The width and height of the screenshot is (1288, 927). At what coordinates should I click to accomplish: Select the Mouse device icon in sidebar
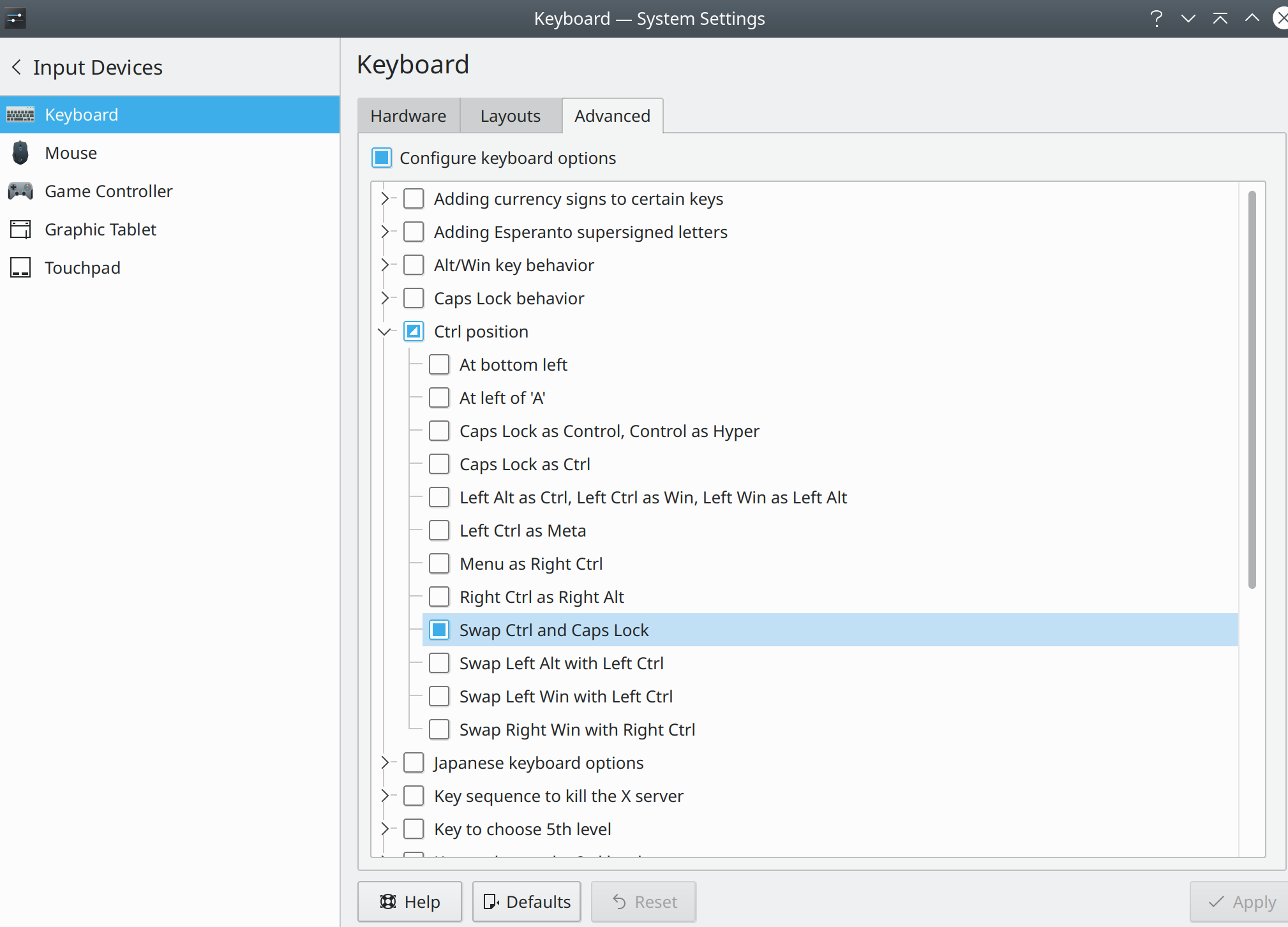(20, 152)
